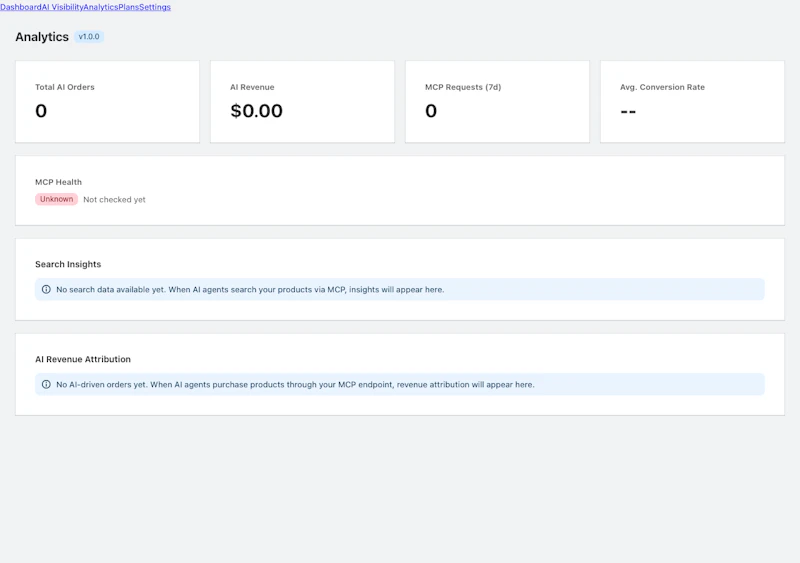Click the No search data available message

[250, 289]
